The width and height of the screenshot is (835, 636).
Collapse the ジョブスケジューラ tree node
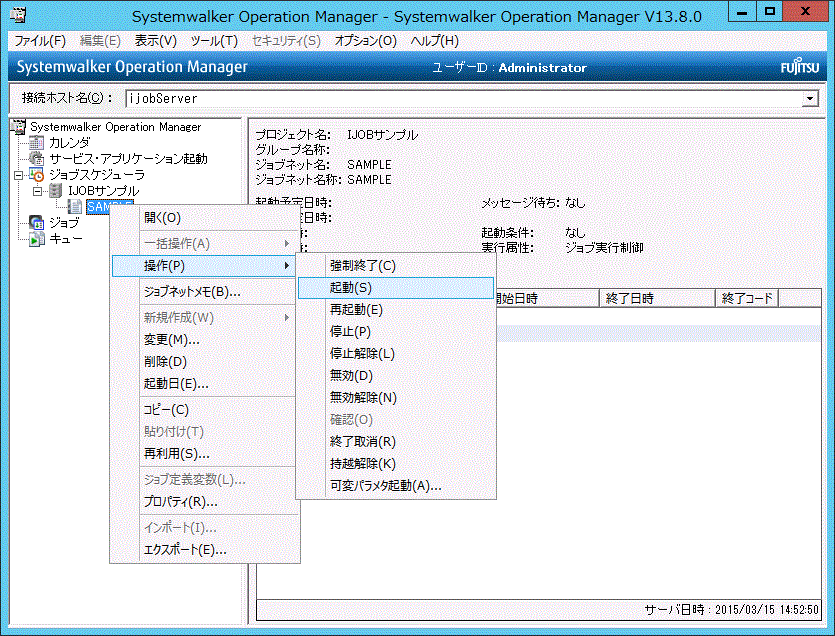19,175
